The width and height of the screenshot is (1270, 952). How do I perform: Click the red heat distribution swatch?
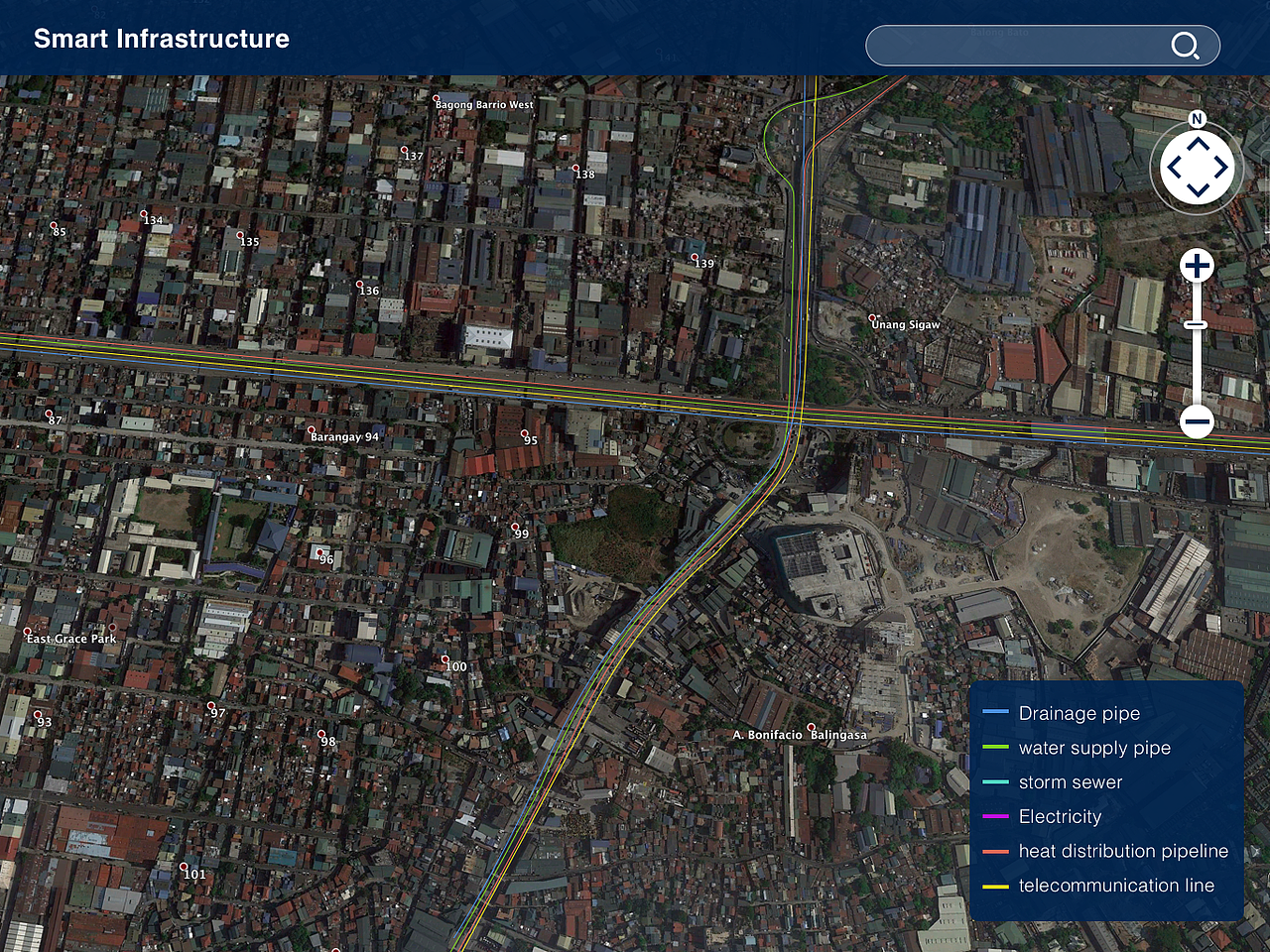click(x=995, y=851)
